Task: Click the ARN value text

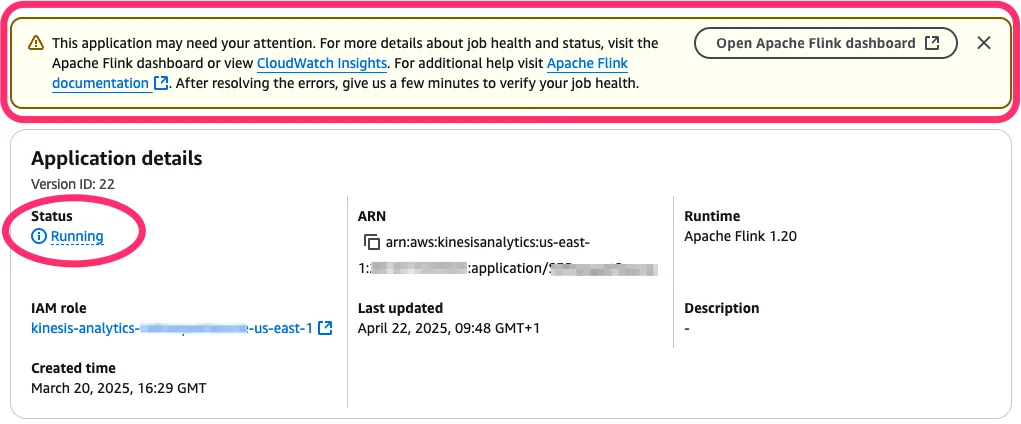Action: pos(509,255)
